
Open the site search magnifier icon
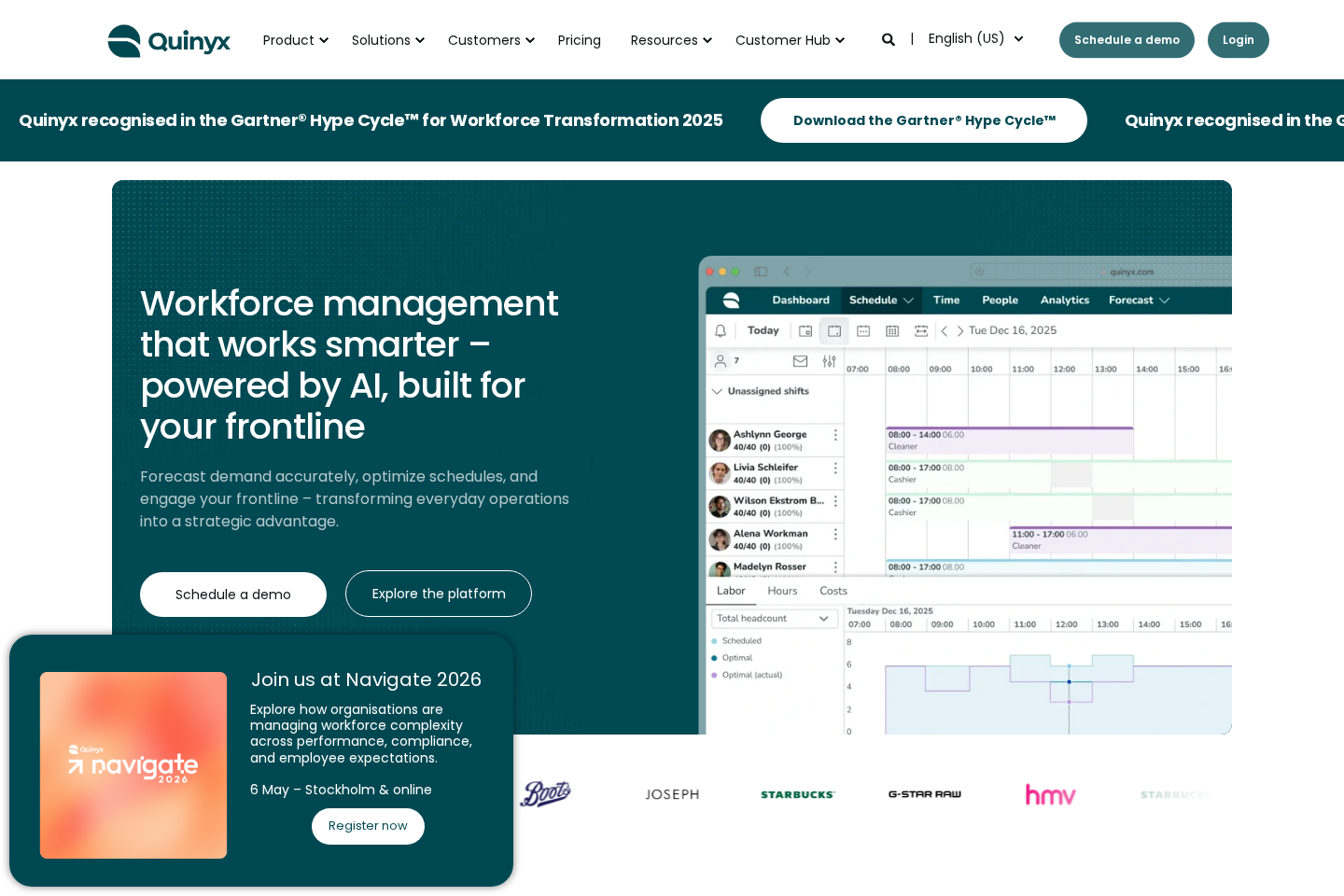pos(889,39)
